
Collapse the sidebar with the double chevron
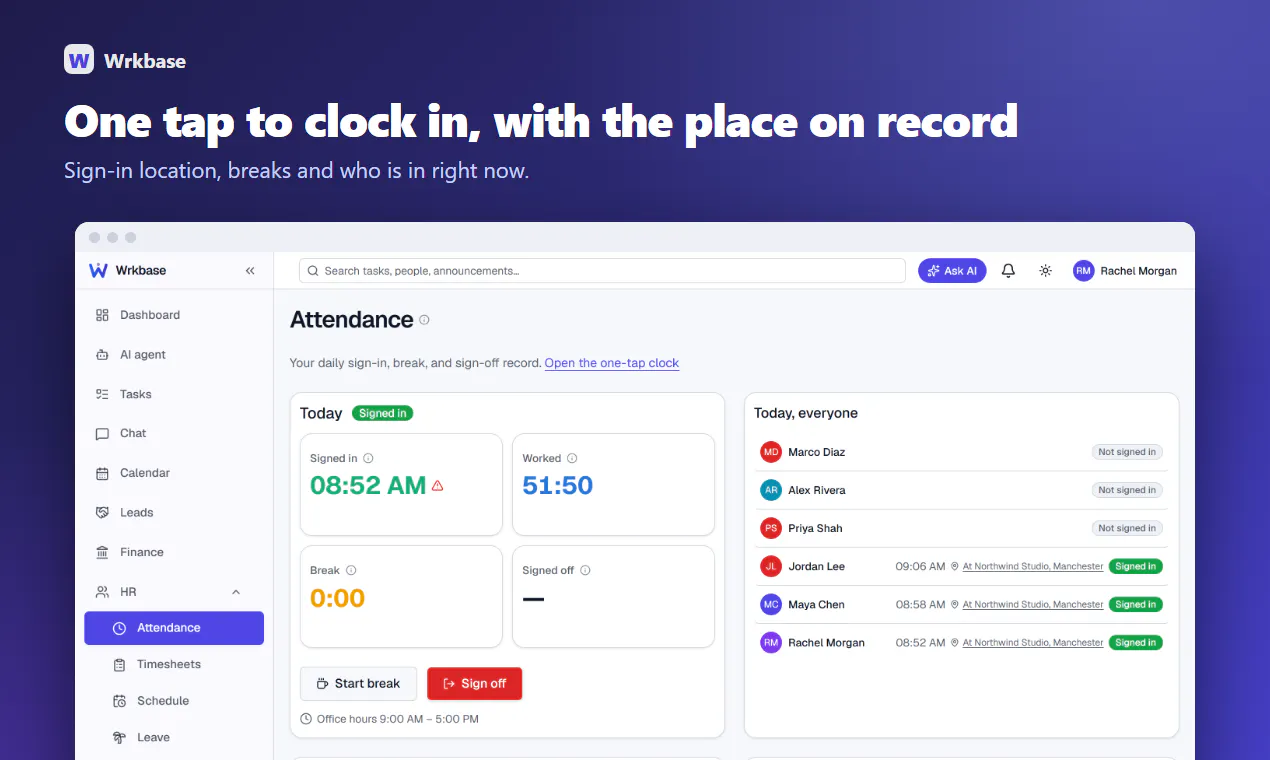[x=250, y=271]
